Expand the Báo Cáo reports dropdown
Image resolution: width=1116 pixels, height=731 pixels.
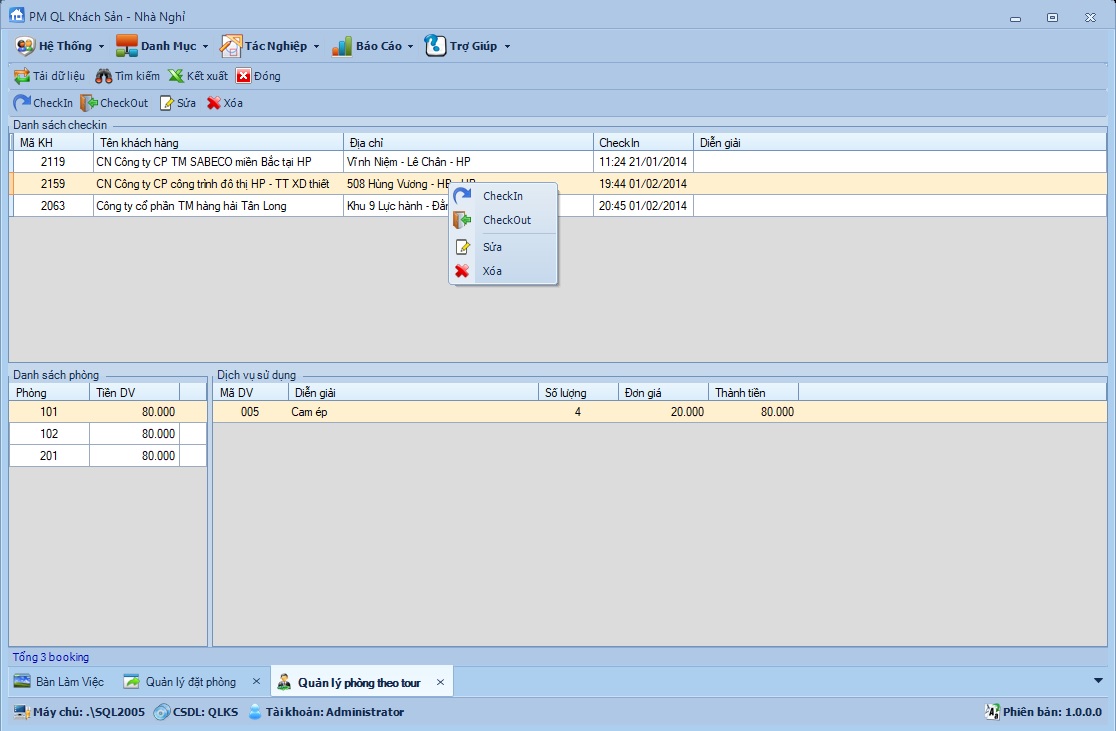(372, 46)
